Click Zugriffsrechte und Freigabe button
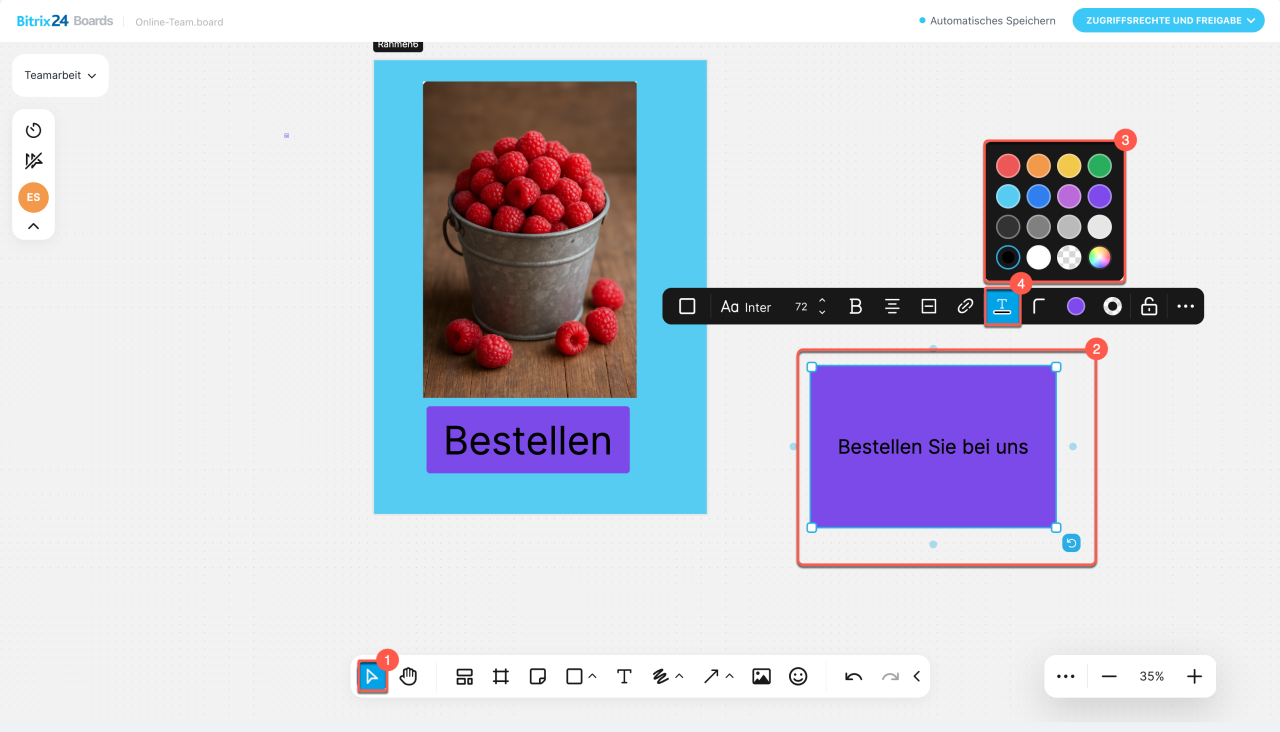Viewport: 1280px width, 732px height. [x=1168, y=20]
